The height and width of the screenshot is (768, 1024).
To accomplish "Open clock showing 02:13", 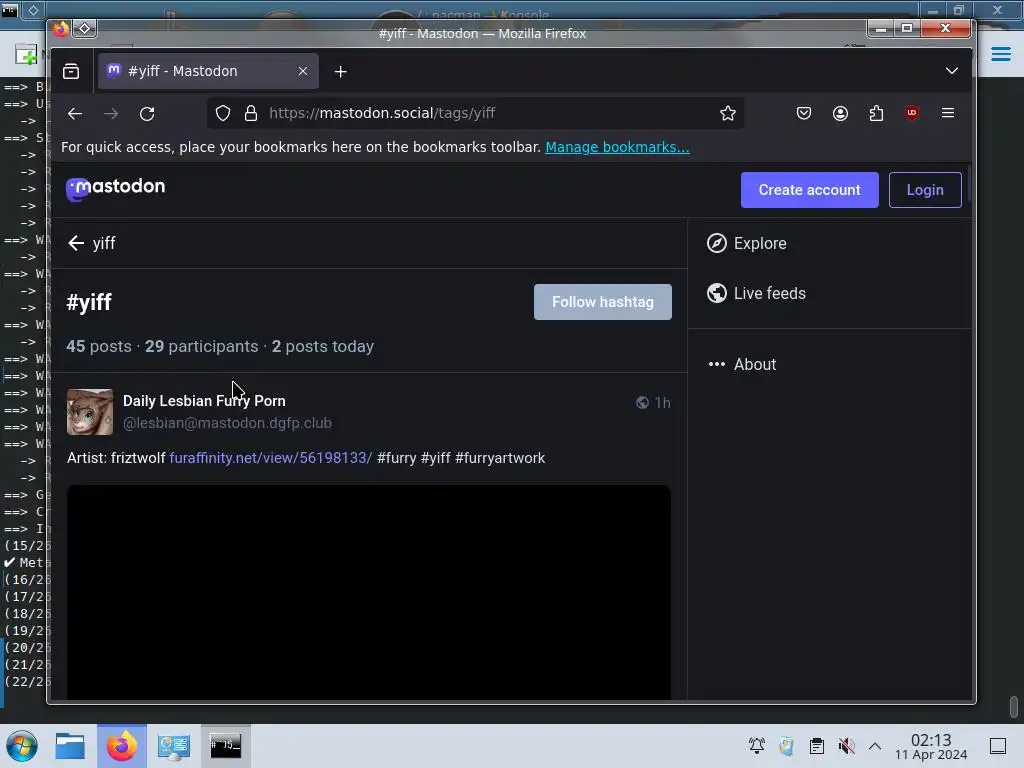I will (x=931, y=746).
